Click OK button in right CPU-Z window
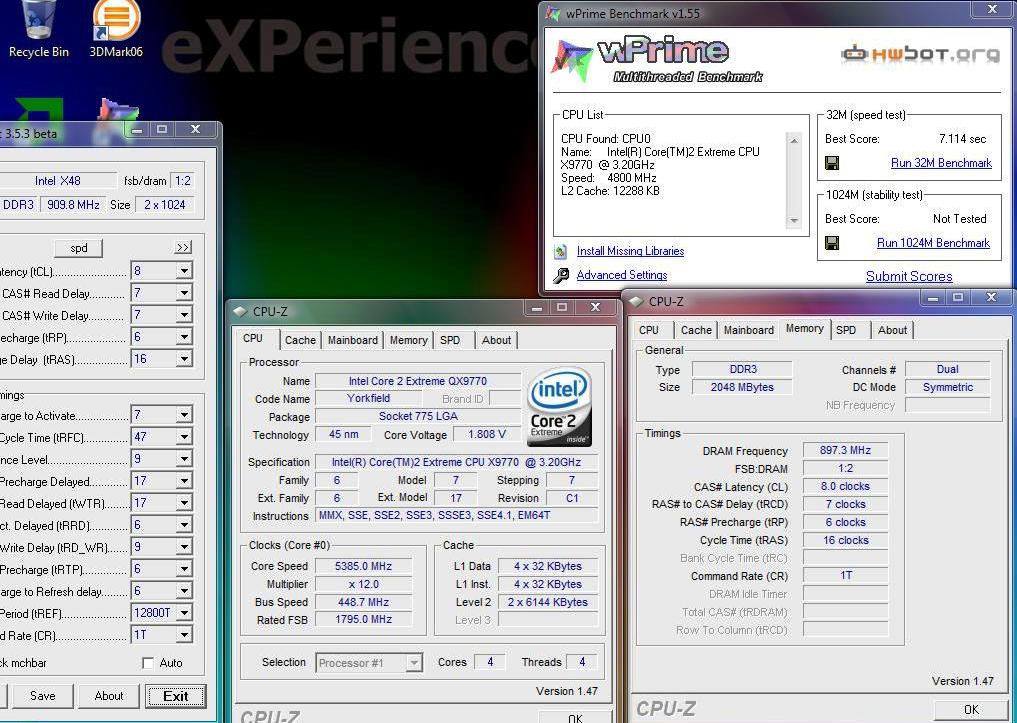This screenshot has height=723, width=1017. tap(971, 709)
